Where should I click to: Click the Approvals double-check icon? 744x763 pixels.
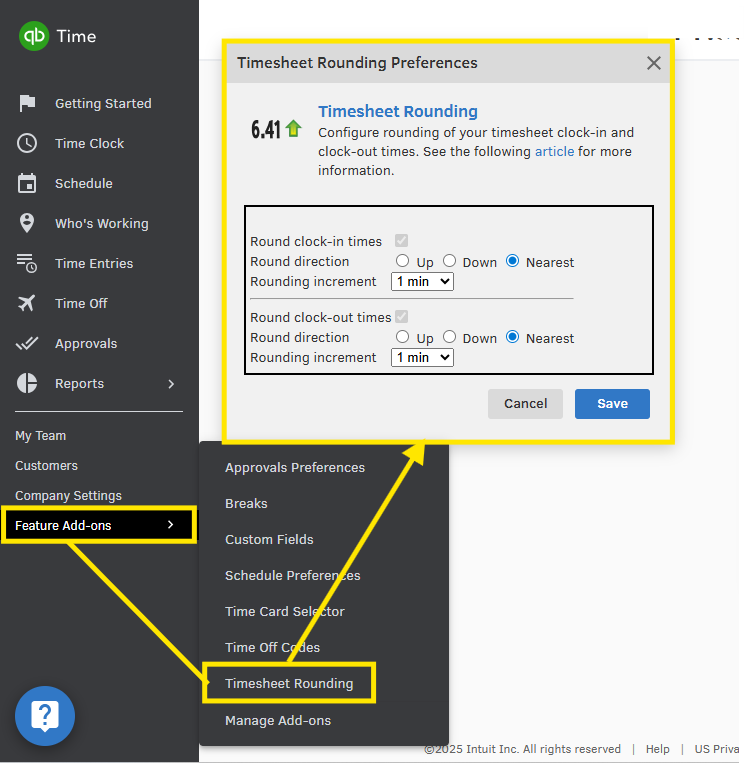pyautogui.click(x=27, y=344)
